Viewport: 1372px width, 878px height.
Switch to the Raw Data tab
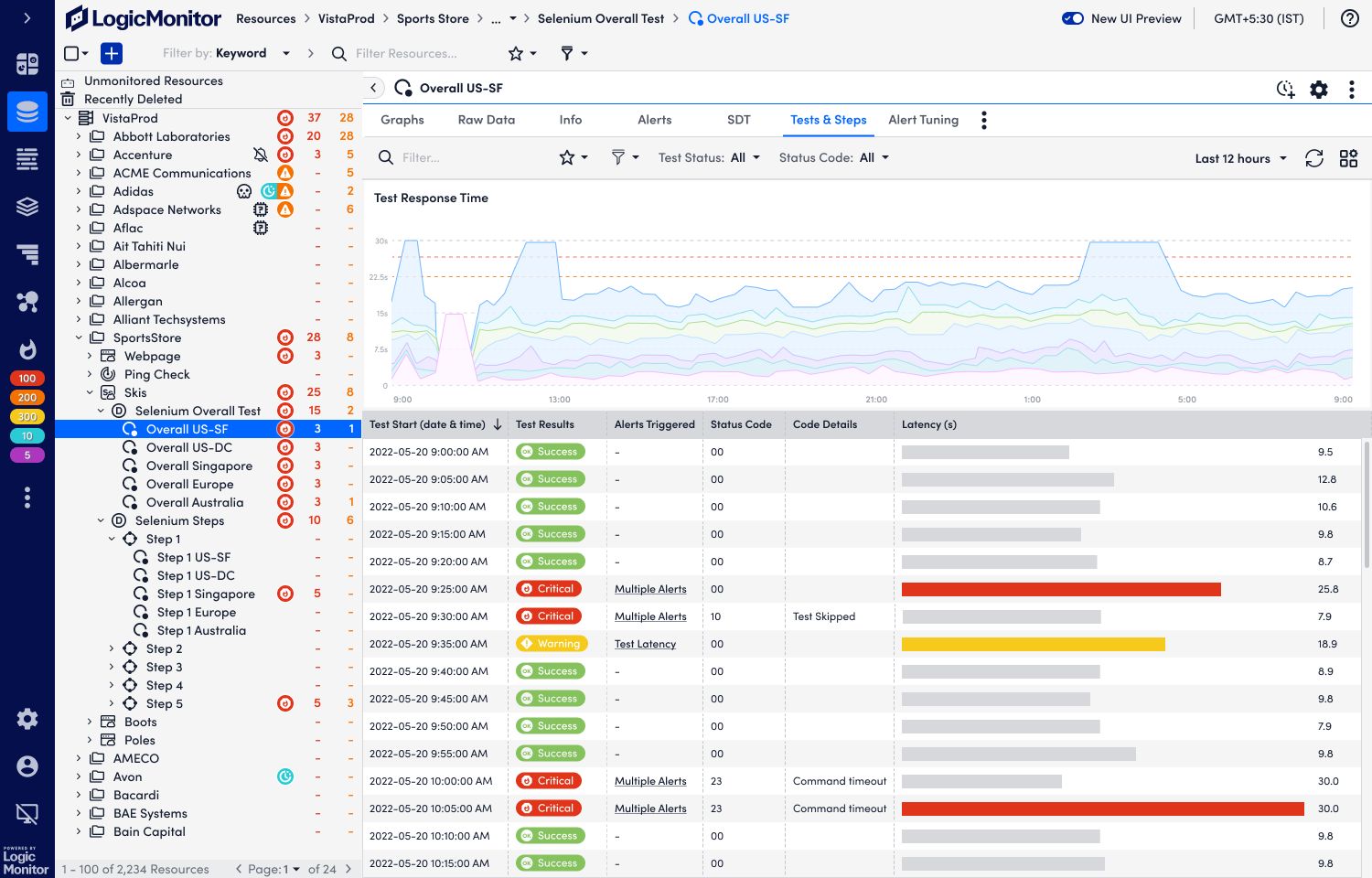[487, 120]
